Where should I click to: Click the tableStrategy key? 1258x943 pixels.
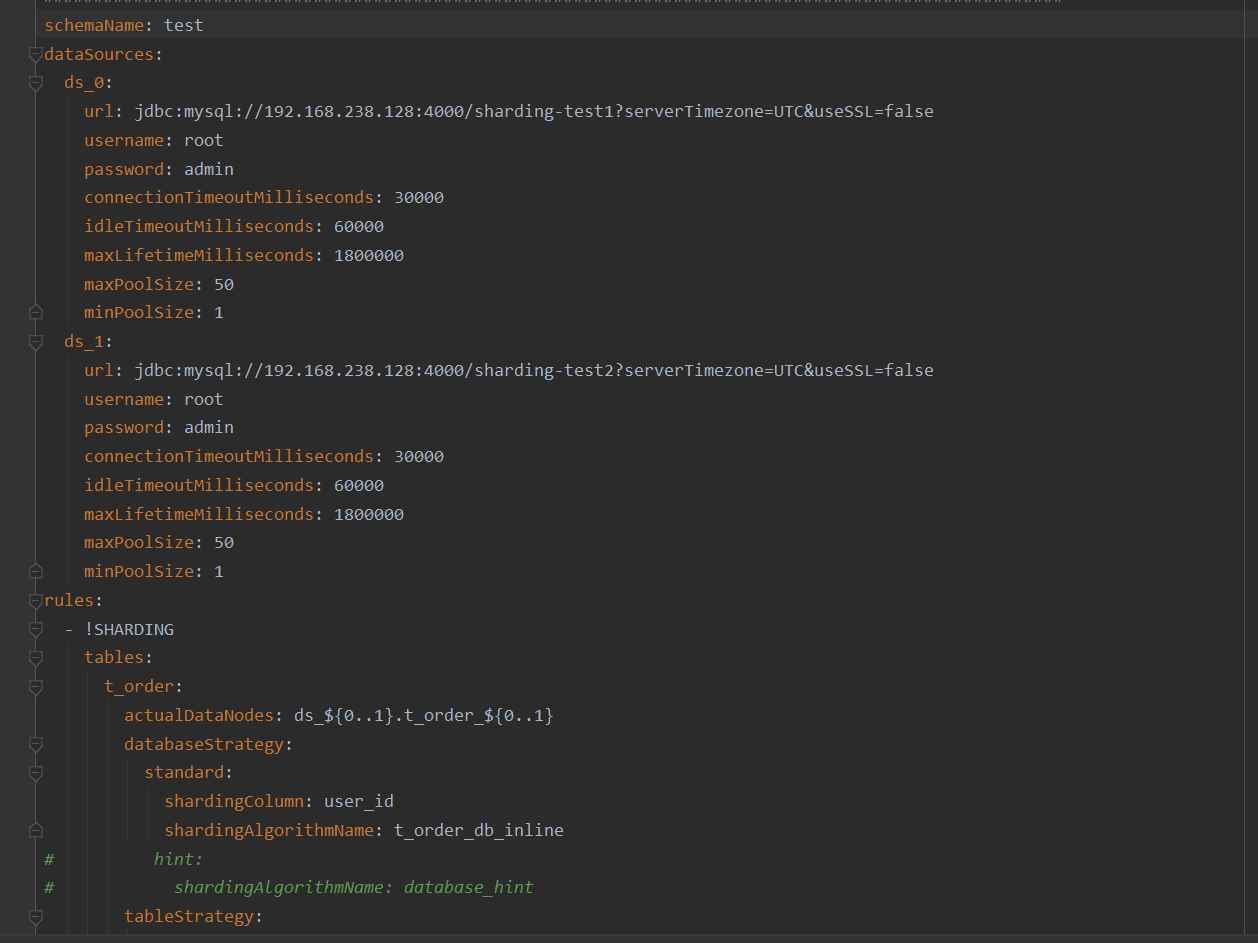(x=189, y=916)
